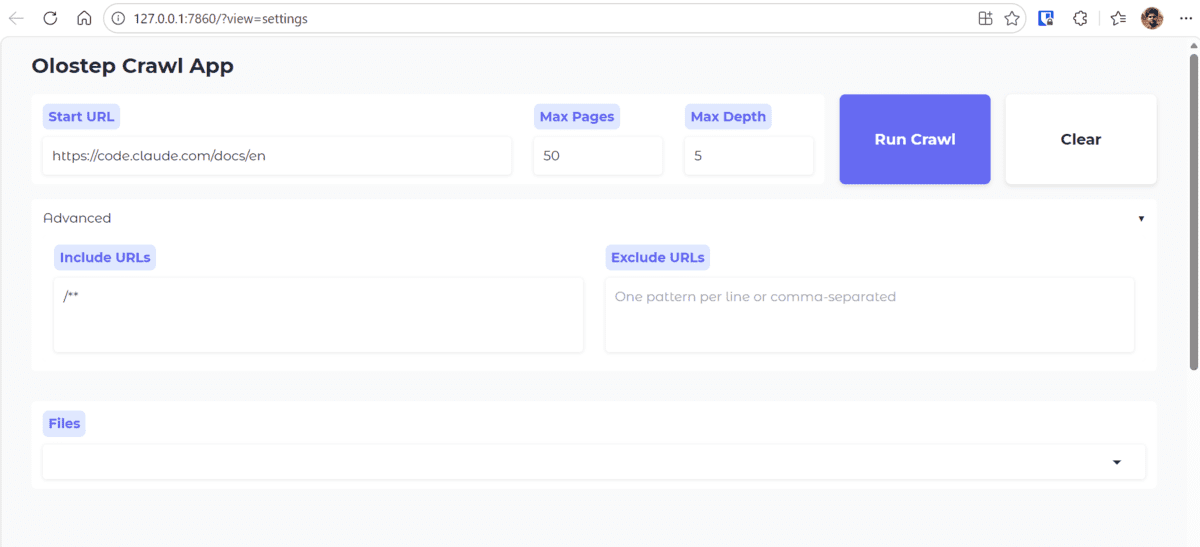Click the Files label
Image resolution: width=1200 pixels, height=547 pixels.
pos(64,423)
